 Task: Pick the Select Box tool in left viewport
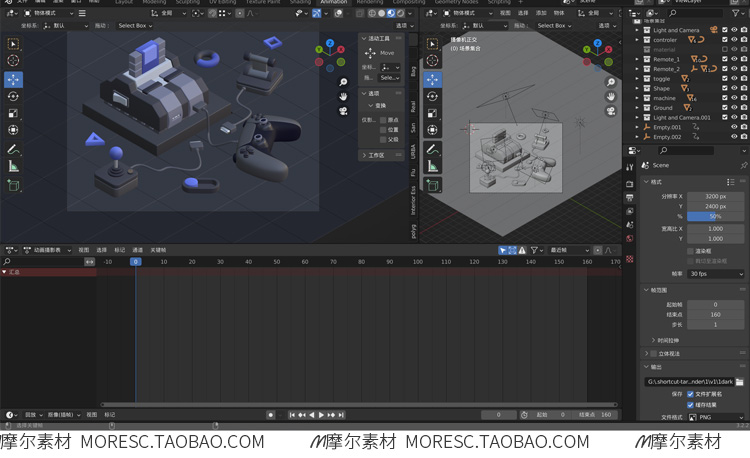click(13, 44)
